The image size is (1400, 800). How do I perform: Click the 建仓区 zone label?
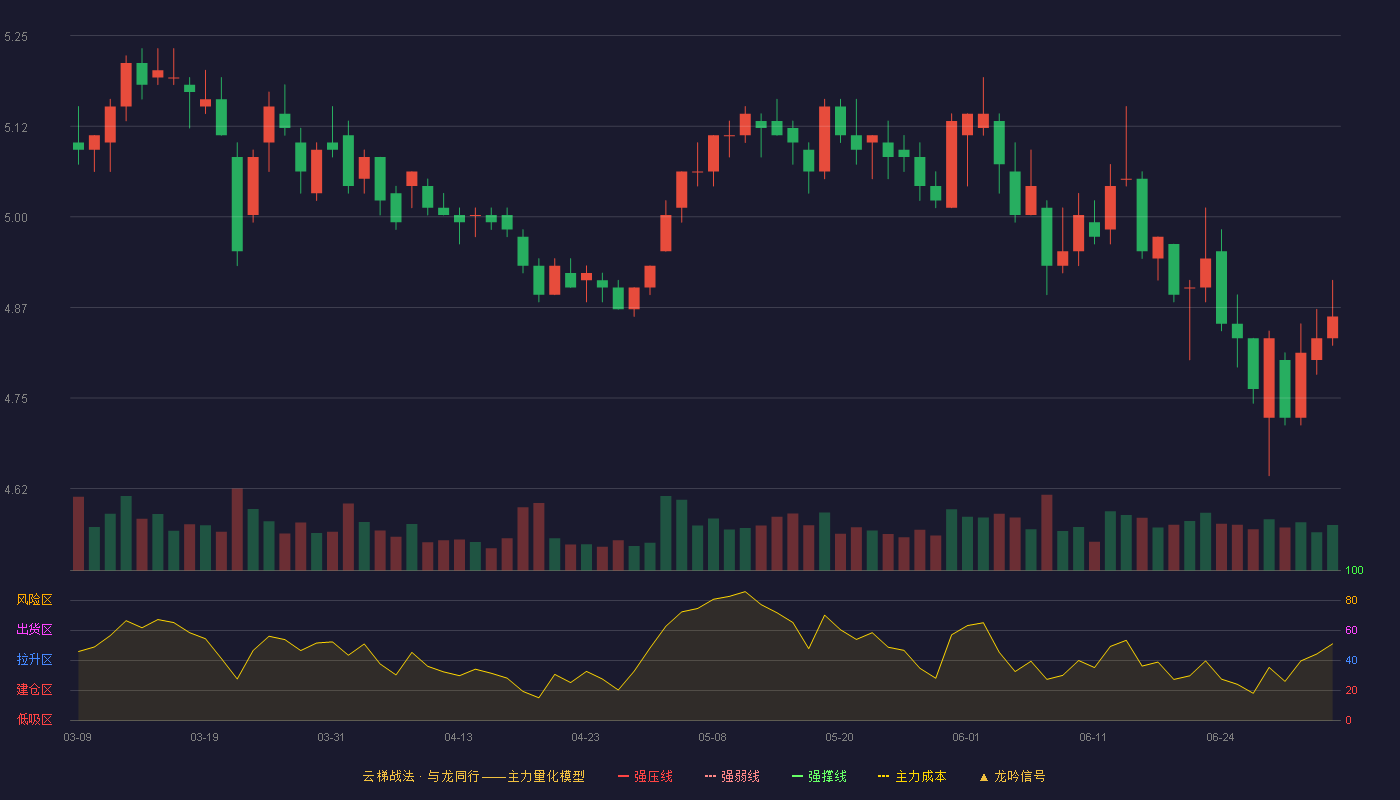[x=34, y=690]
